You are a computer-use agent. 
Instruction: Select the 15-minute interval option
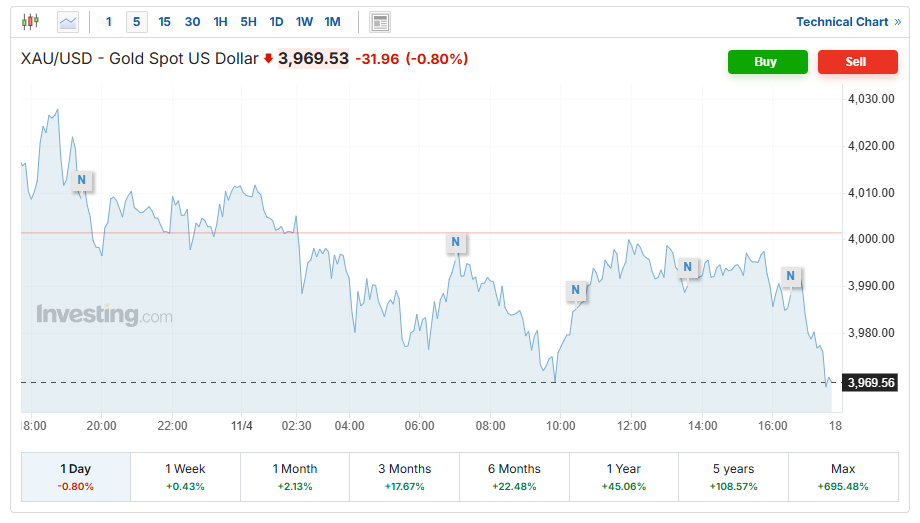tap(165, 22)
